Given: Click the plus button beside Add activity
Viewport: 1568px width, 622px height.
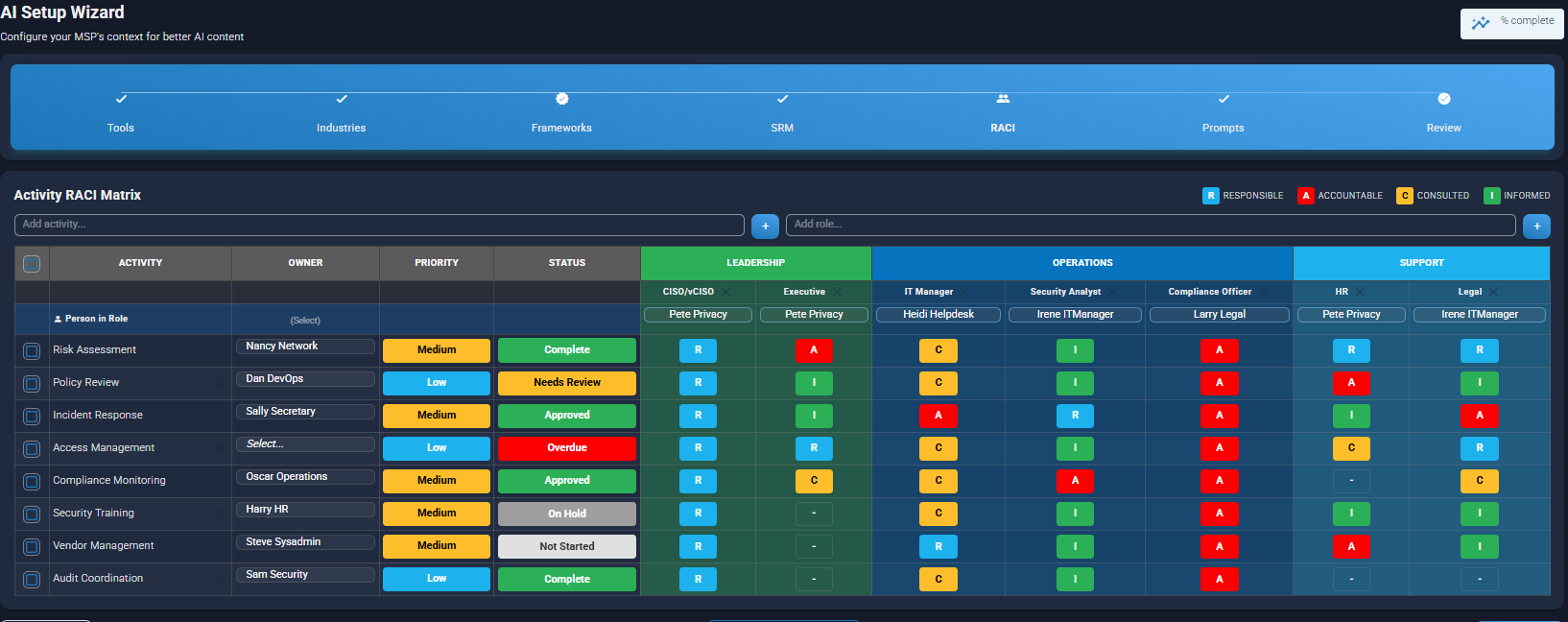Looking at the screenshot, I should coord(765,227).
